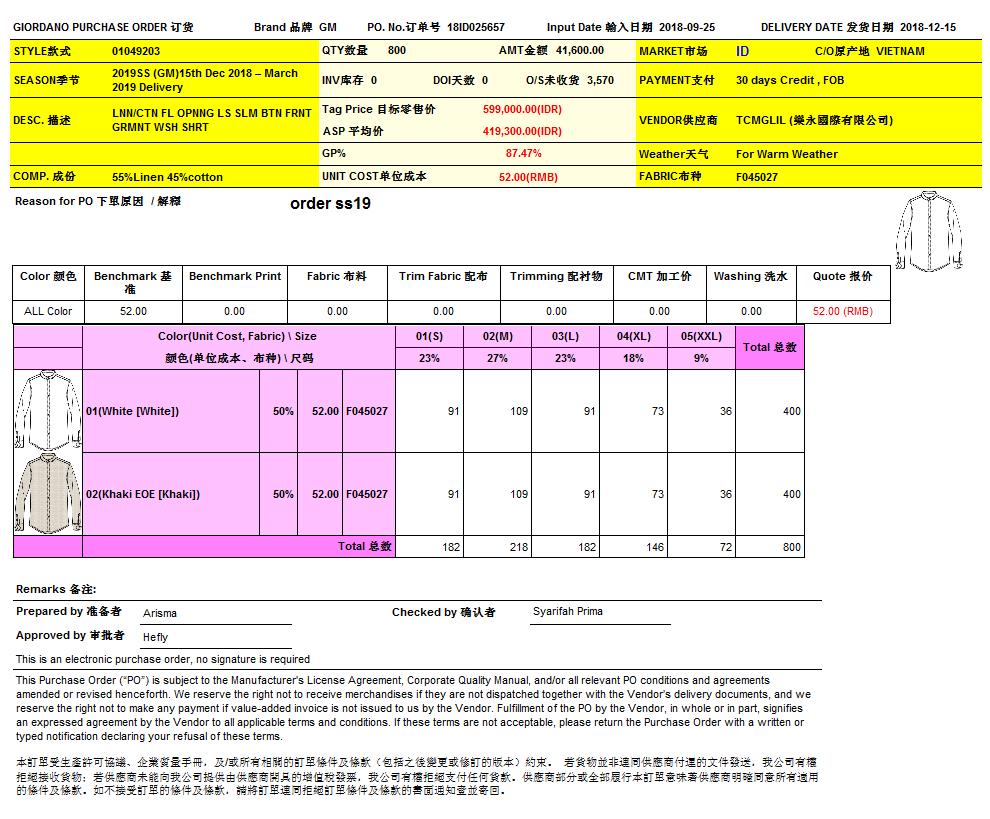Viewport: 990px width, 819px height.
Task: Select style number 01049203
Action: click(136, 50)
